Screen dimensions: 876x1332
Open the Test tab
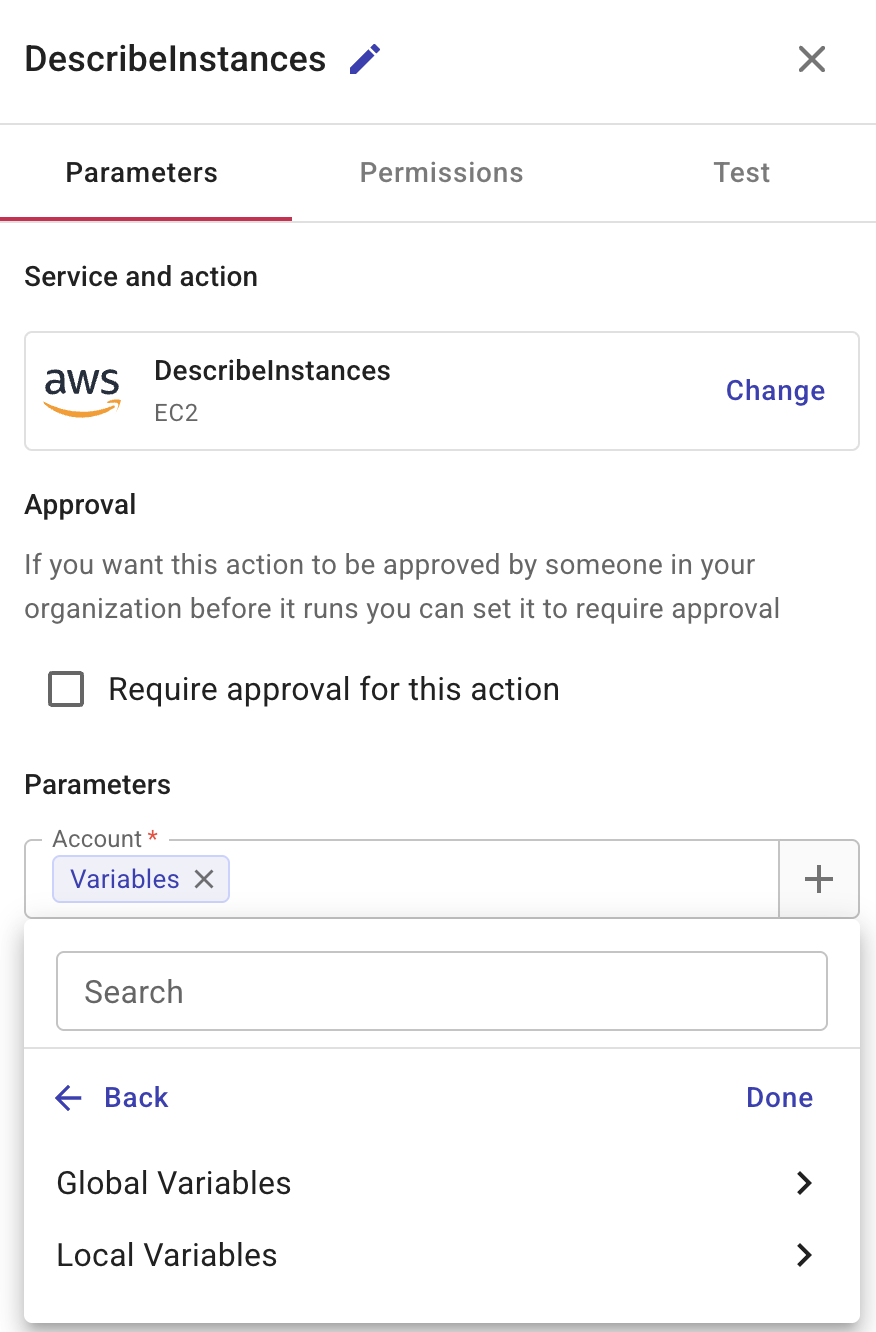(x=741, y=173)
